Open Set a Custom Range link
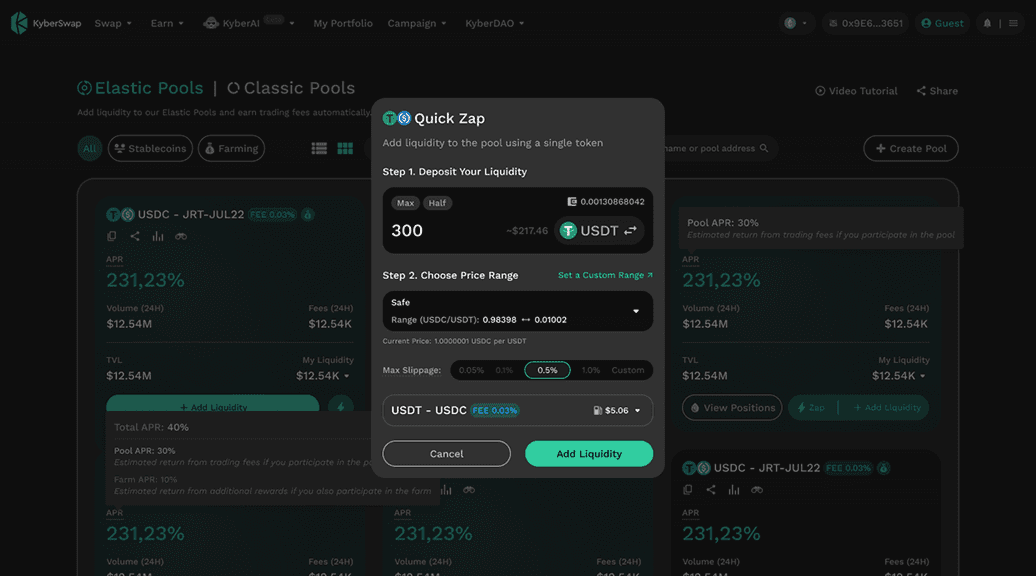The height and width of the screenshot is (576, 1036). (605, 275)
